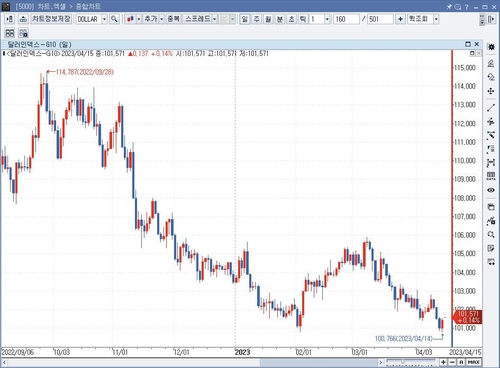The height and width of the screenshot is (368, 500).
Task: Open the chart settings gear icon
Action: [x=491, y=47]
